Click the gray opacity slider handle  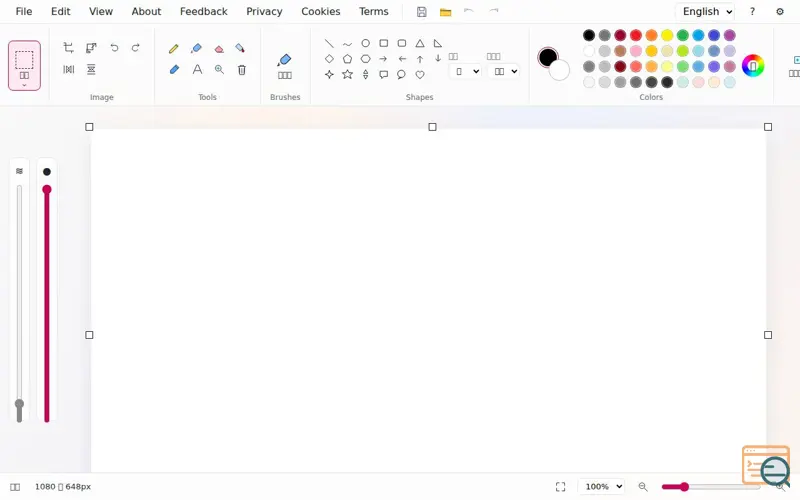[x=19, y=404]
